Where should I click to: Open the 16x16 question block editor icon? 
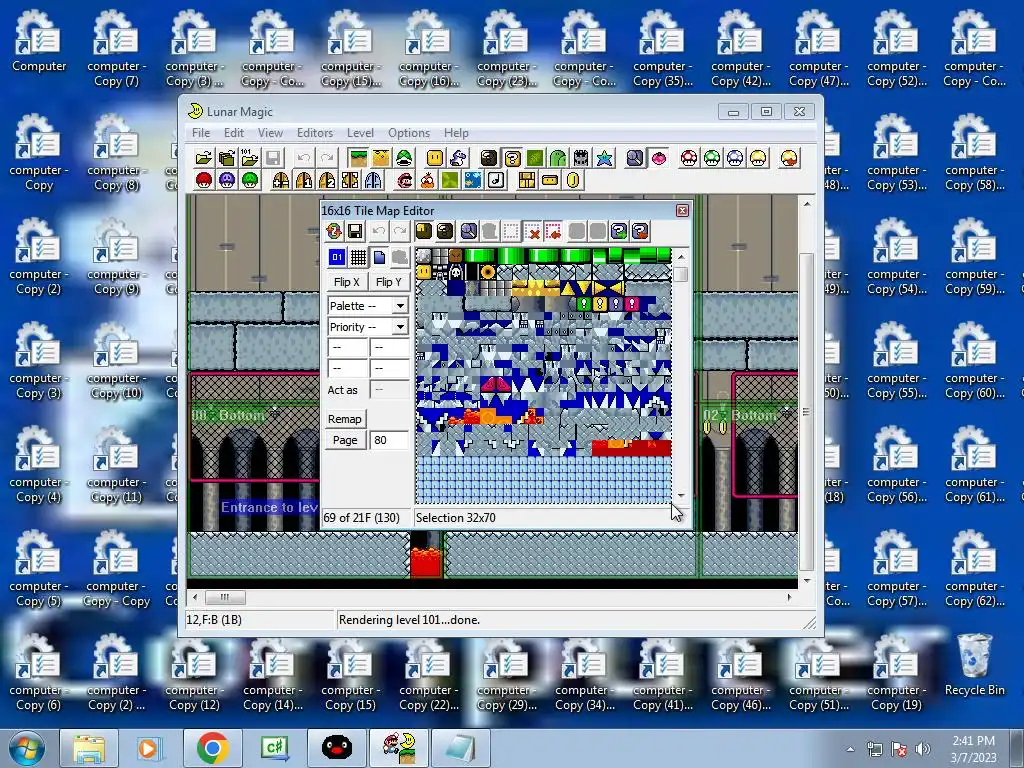(513, 158)
